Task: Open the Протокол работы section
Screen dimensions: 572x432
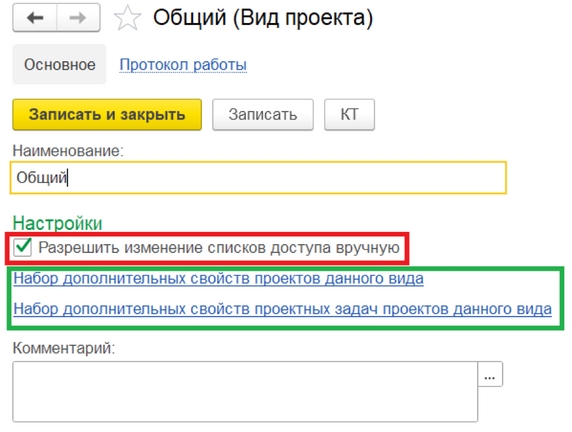Action: [x=183, y=65]
